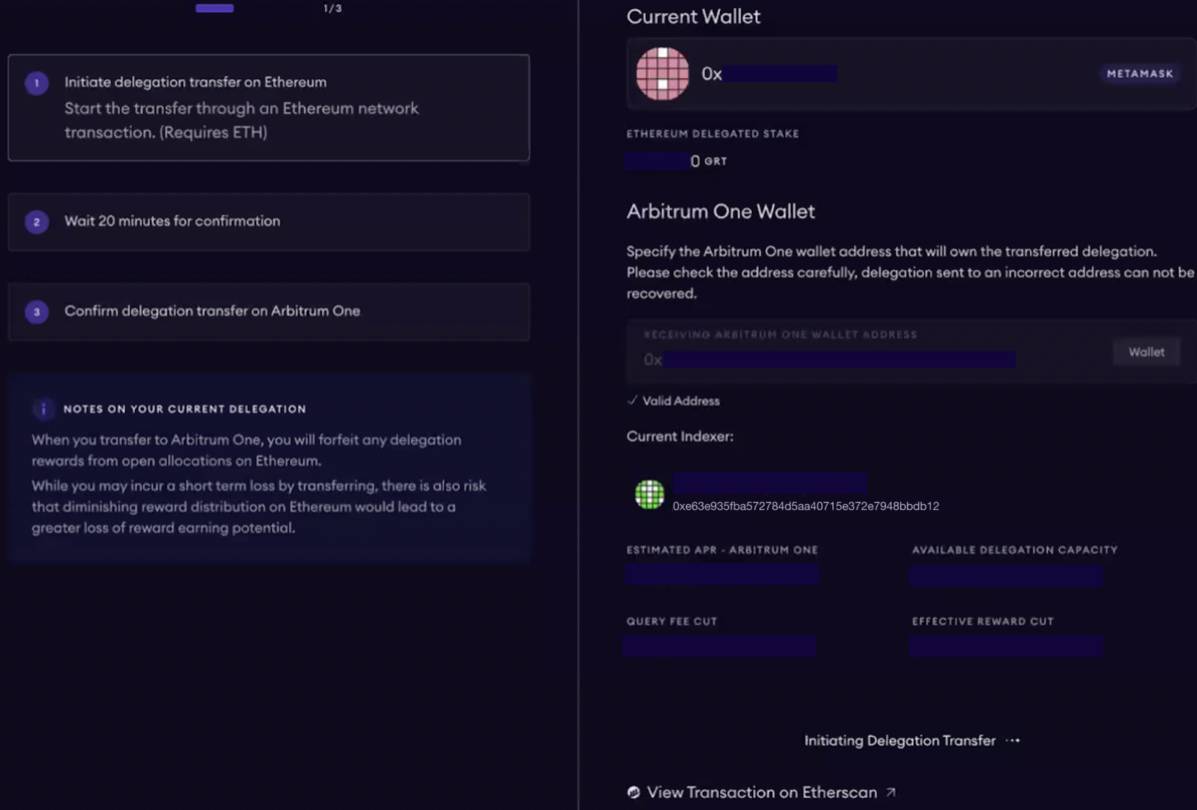
Task: Select the Confirm delegation transfer on Arbitrum One step
Action: (x=268, y=312)
